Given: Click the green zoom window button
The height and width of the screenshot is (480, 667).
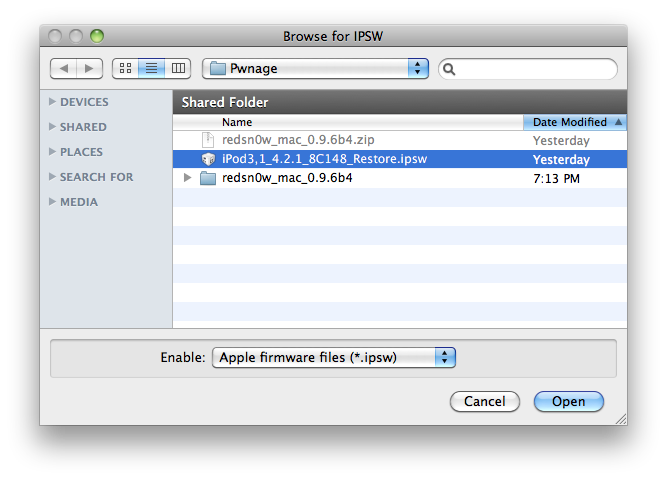Looking at the screenshot, I should [97, 36].
